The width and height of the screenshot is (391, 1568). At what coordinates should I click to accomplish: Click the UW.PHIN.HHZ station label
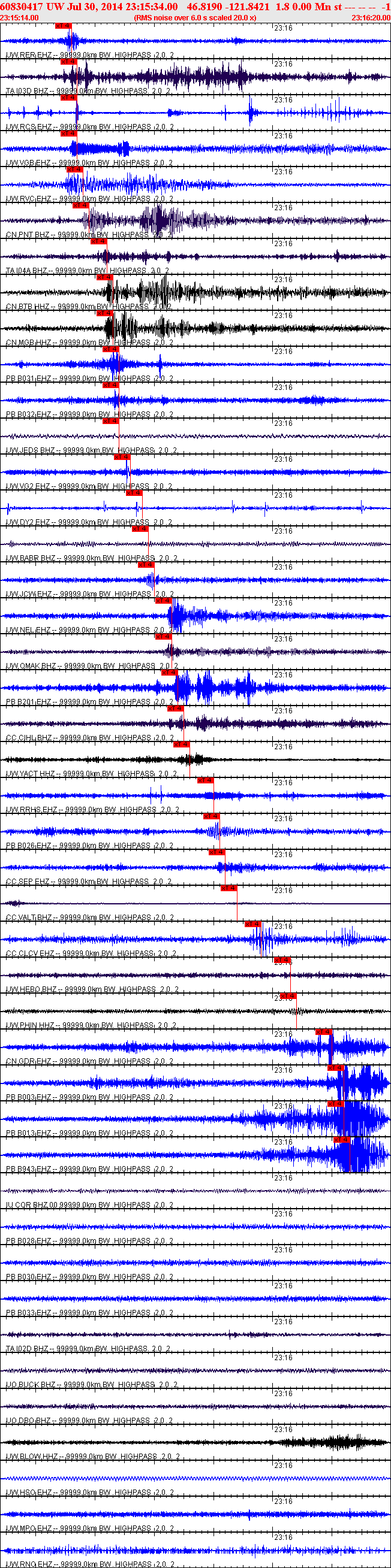click(91, 1024)
